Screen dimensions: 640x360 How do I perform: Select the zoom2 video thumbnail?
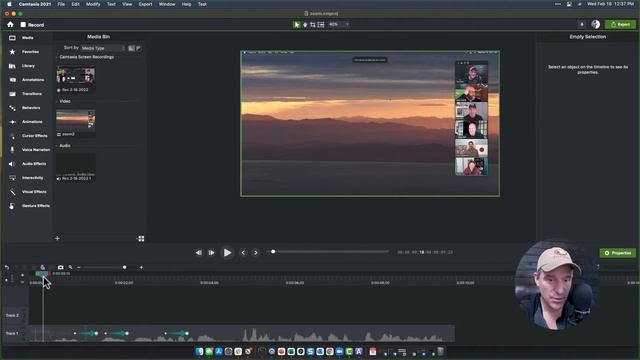[76, 120]
